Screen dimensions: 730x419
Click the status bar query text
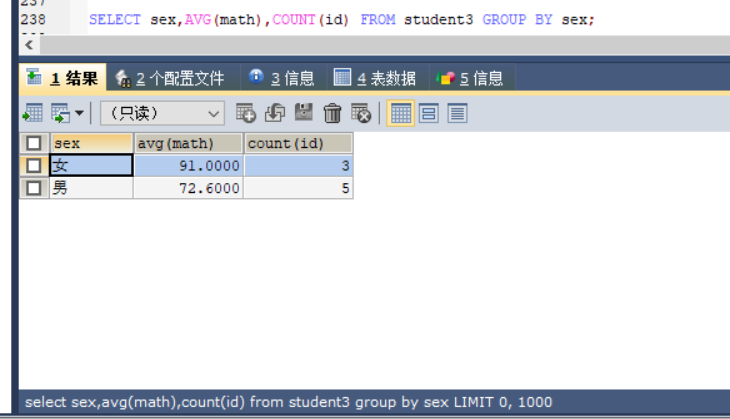tap(288, 402)
